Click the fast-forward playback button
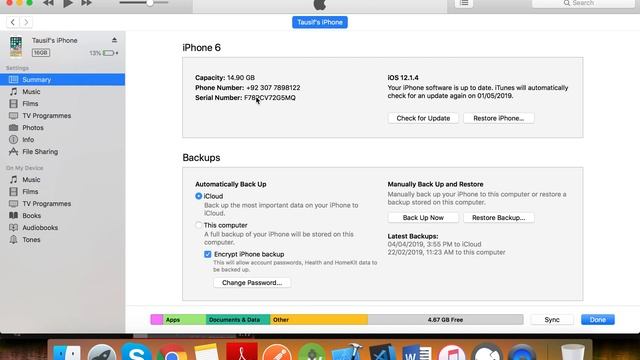640x360 pixels. pyautogui.click(x=86, y=3)
